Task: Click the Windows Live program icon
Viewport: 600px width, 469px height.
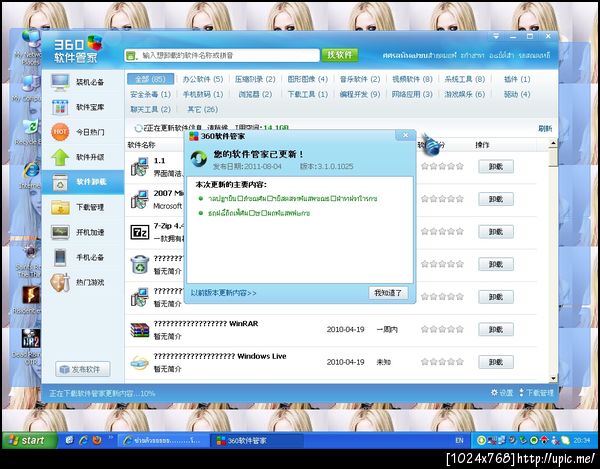Action: (x=139, y=362)
